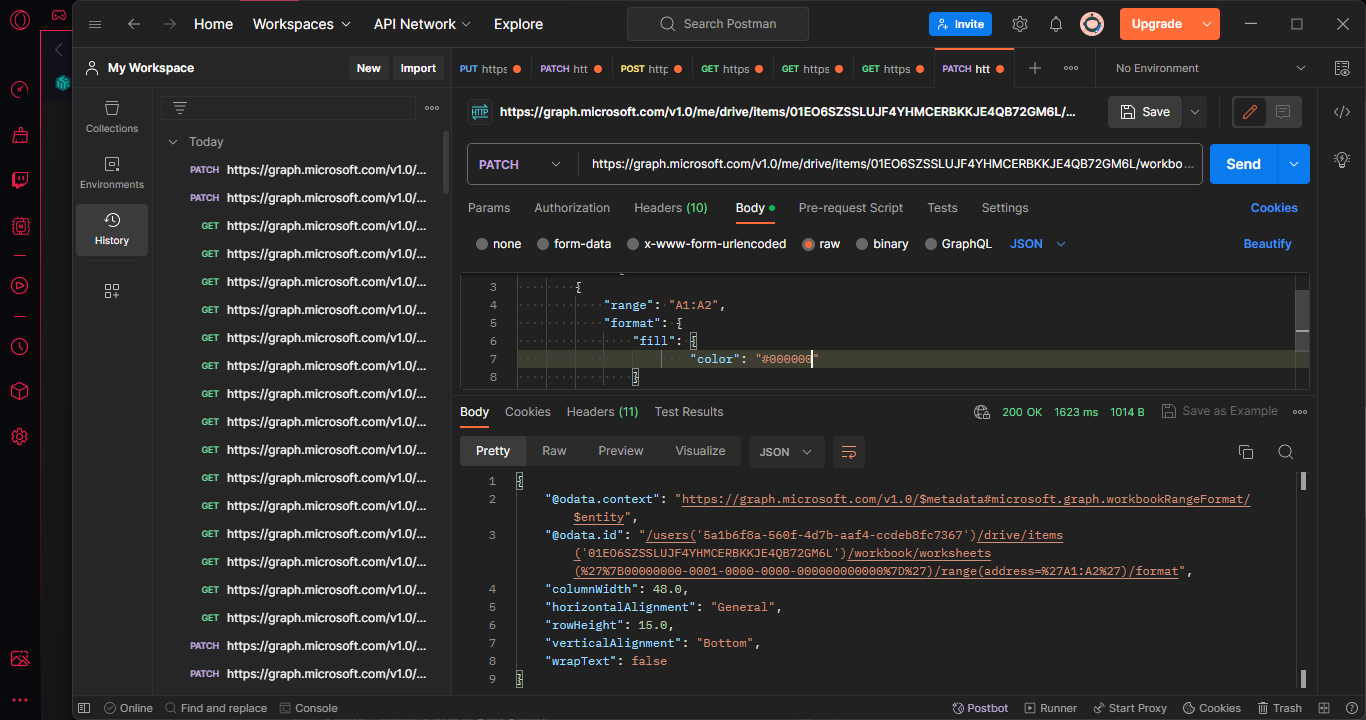1366x720 pixels.
Task: Go back with the left arrow
Action: click(134, 24)
